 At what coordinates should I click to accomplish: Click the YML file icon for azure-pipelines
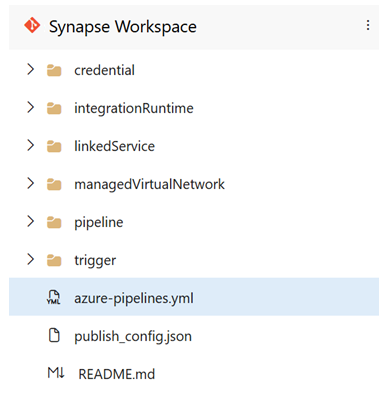[x=54, y=297]
